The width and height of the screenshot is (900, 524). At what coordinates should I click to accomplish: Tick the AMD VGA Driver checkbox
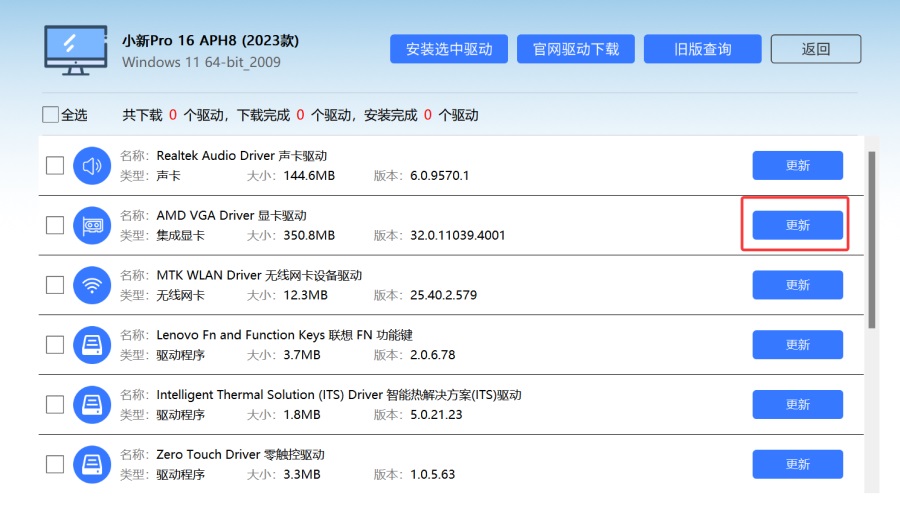(x=55, y=225)
